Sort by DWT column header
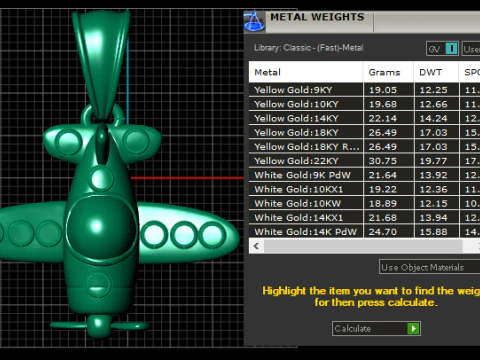Screen dimensions: 480x360 pos(436,72)
